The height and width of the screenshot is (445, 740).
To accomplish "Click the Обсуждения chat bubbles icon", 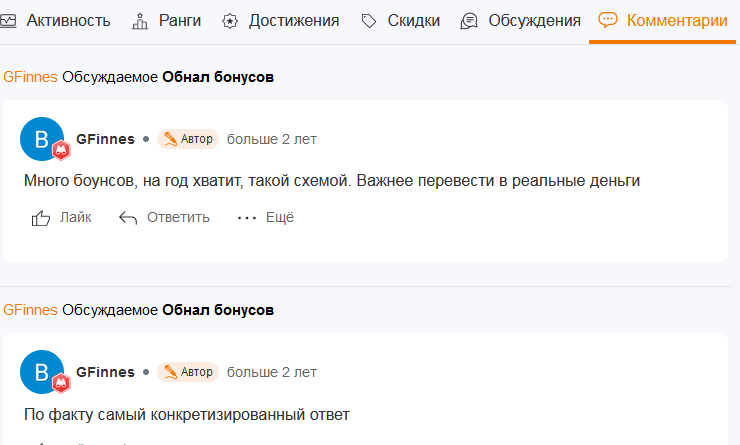I will coord(469,21).
